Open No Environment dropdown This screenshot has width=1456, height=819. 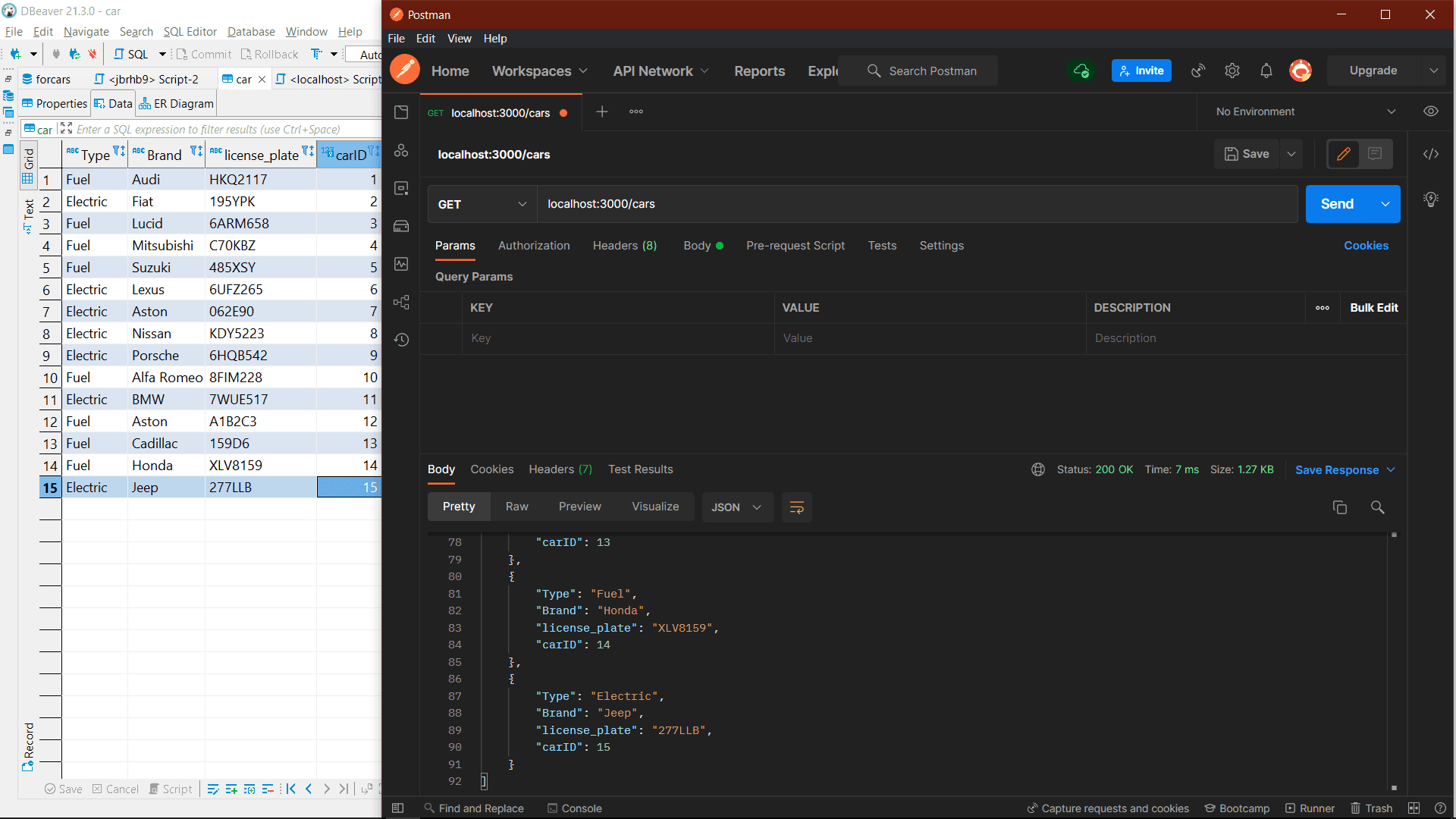click(x=1306, y=111)
